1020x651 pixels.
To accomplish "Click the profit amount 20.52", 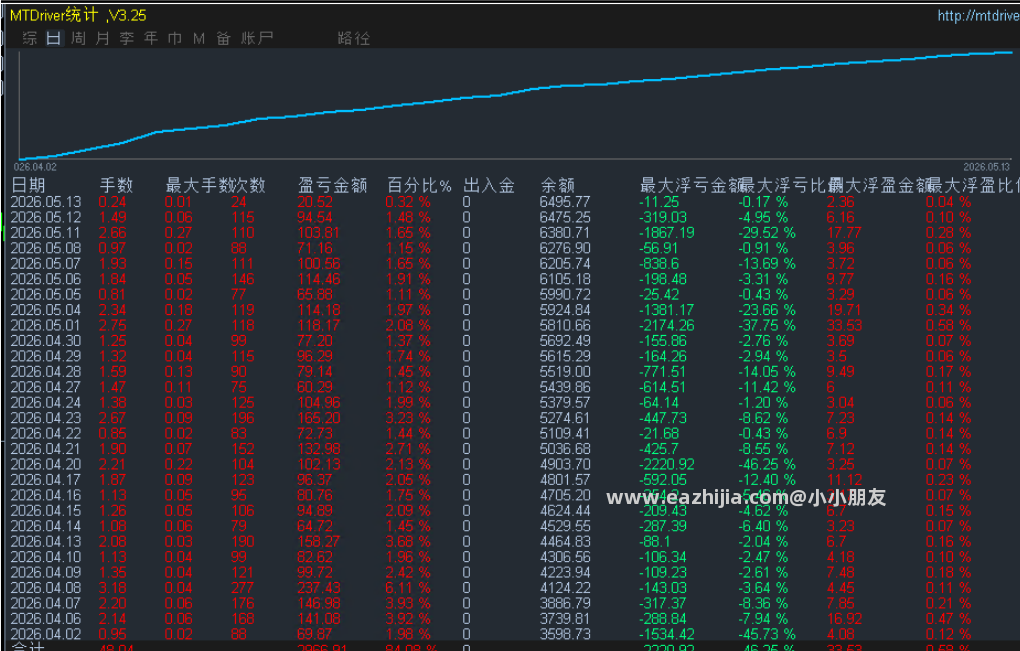I will click(315, 202).
